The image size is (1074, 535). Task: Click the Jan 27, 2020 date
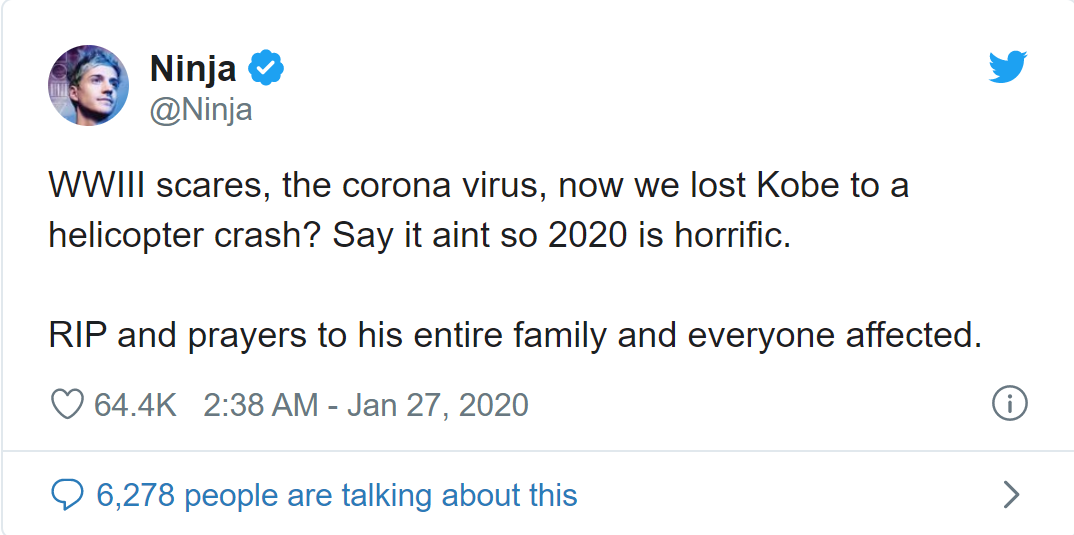[438, 405]
